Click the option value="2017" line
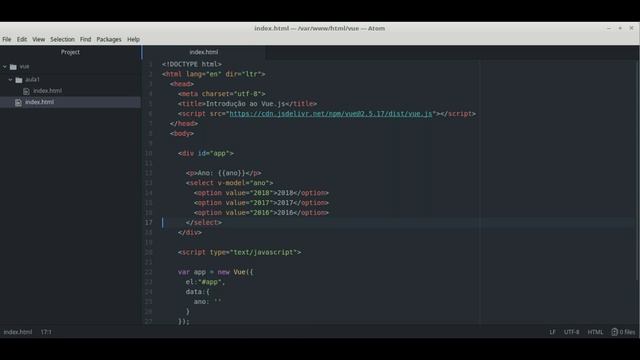This screenshot has width=640, height=360. pyautogui.click(x=261, y=203)
